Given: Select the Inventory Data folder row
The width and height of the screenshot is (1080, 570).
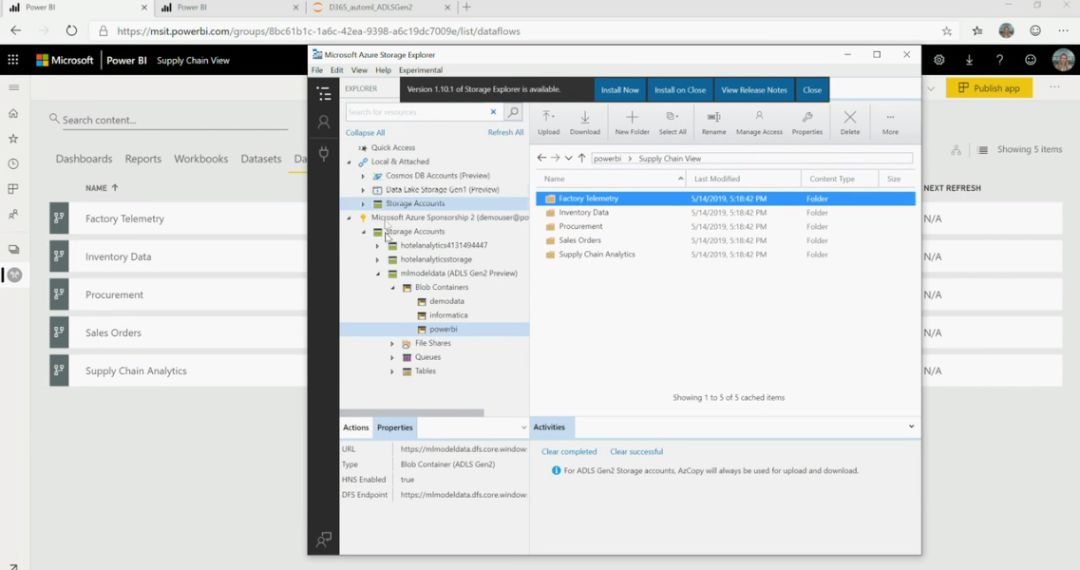Looking at the screenshot, I should pyautogui.click(x=725, y=213).
